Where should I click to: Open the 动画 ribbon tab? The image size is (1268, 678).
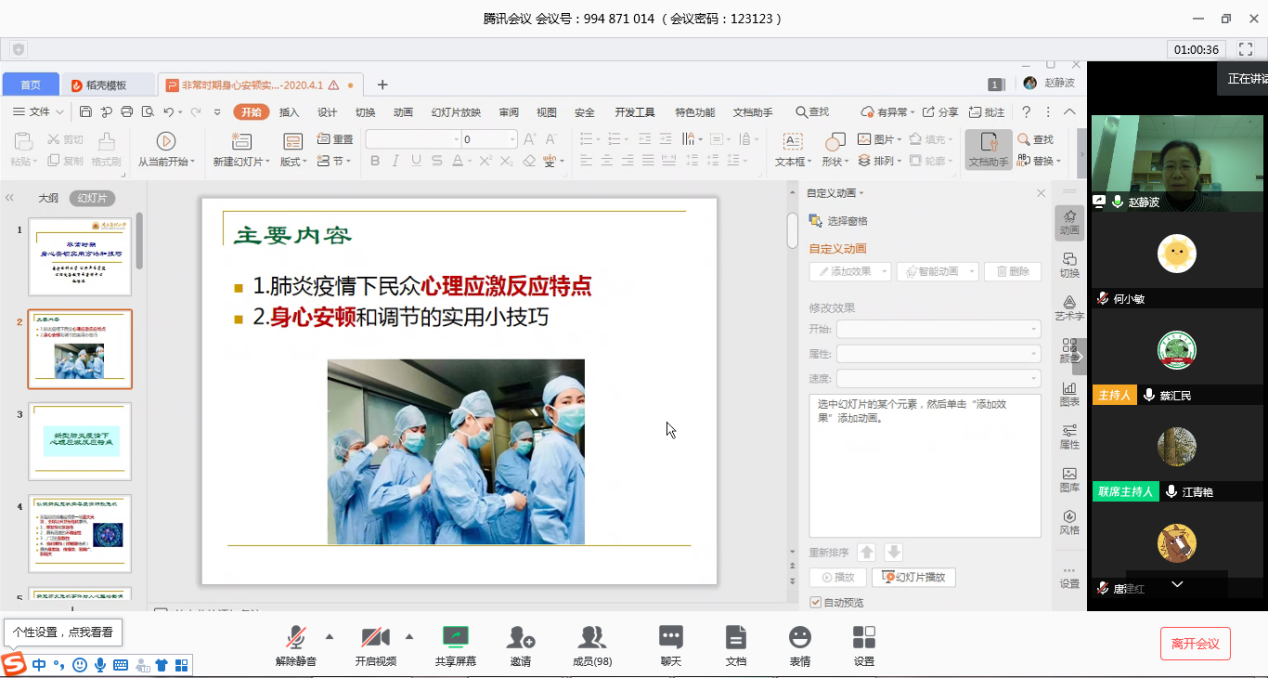[403, 112]
